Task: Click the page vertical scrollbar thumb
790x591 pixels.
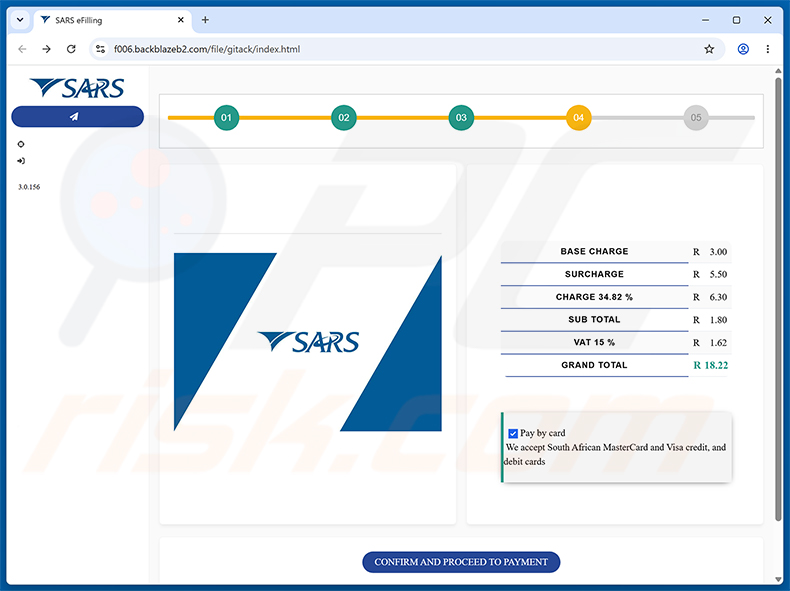Action: [x=778, y=299]
